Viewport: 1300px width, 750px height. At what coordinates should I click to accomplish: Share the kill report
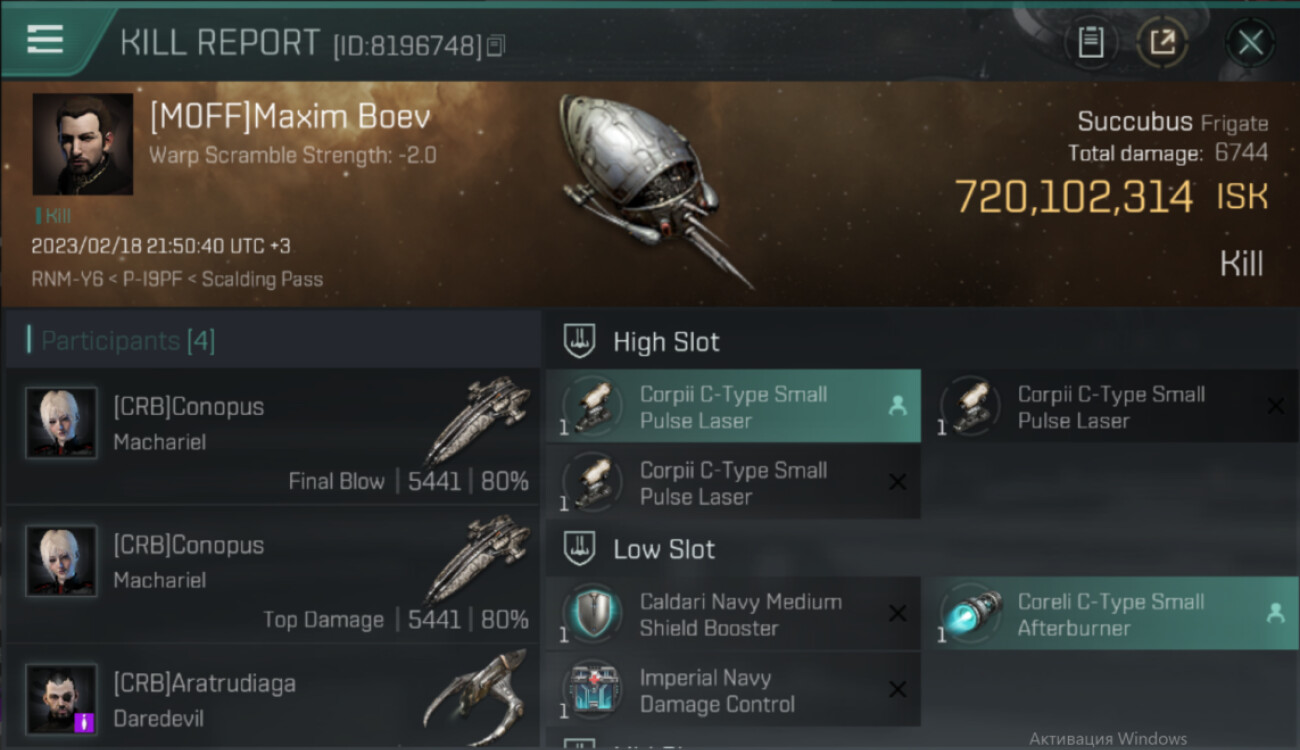coord(1162,42)
